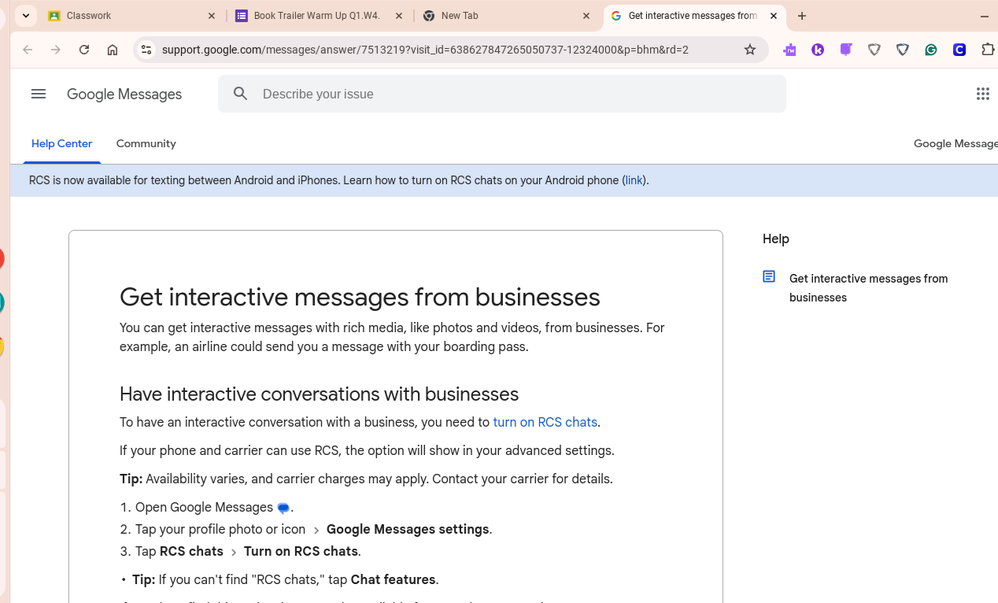This screenshot has height=603, width=998.
Task: Open the Extensions puzzle menu
Action: [987, 50]
